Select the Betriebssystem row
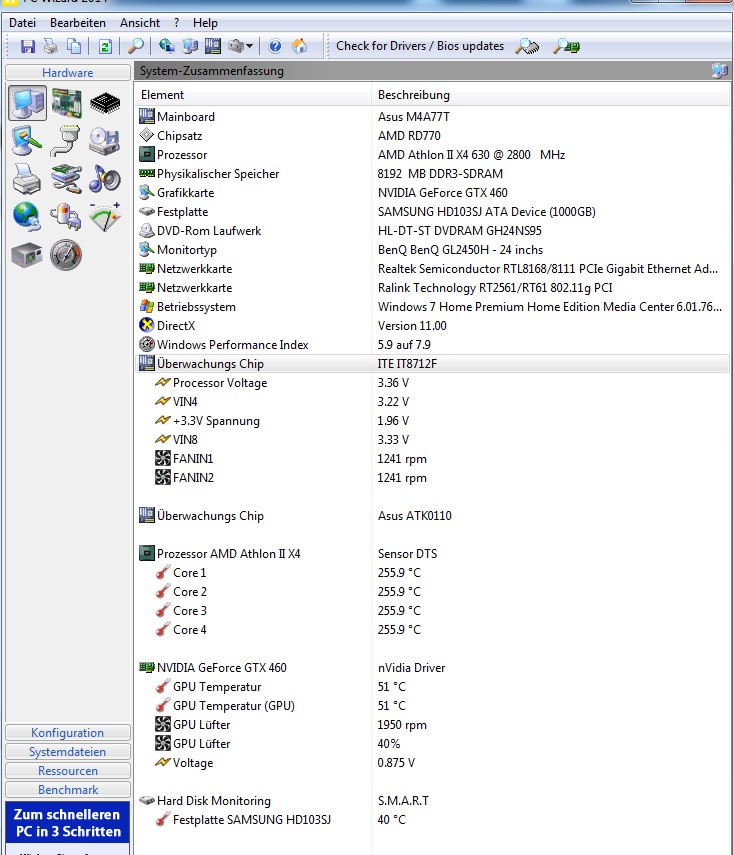Screen dimensions: 734x855 [x=432, y=307]
